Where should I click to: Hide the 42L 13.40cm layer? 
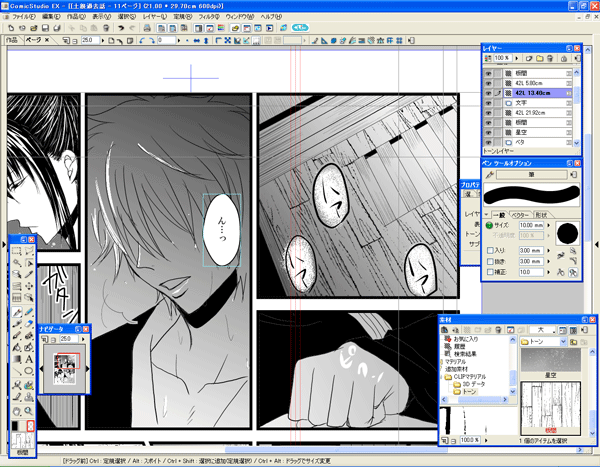coord(488,93)
